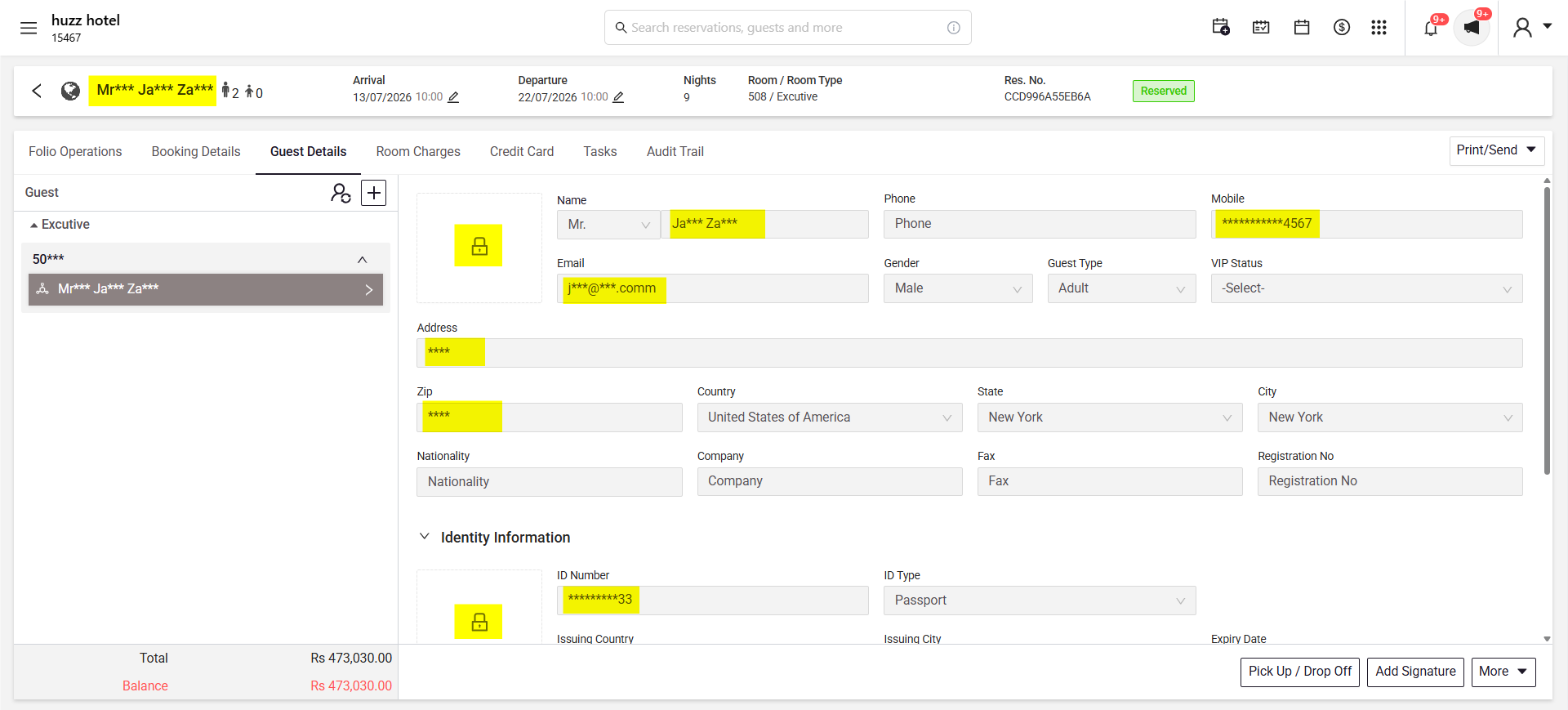This screenshot has width=1568, height=710.
Task: Click the search info icon
Action: [x=953, y=28]
